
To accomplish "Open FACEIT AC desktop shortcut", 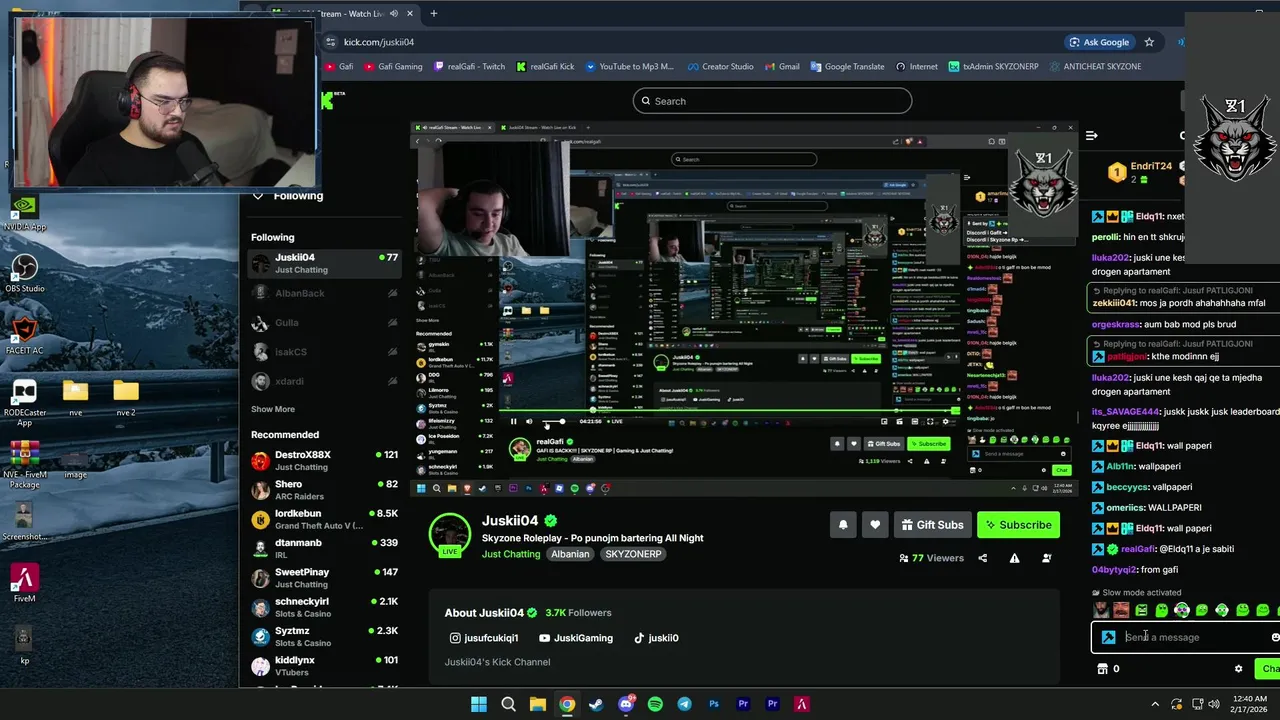I will [x=25, y=335].
